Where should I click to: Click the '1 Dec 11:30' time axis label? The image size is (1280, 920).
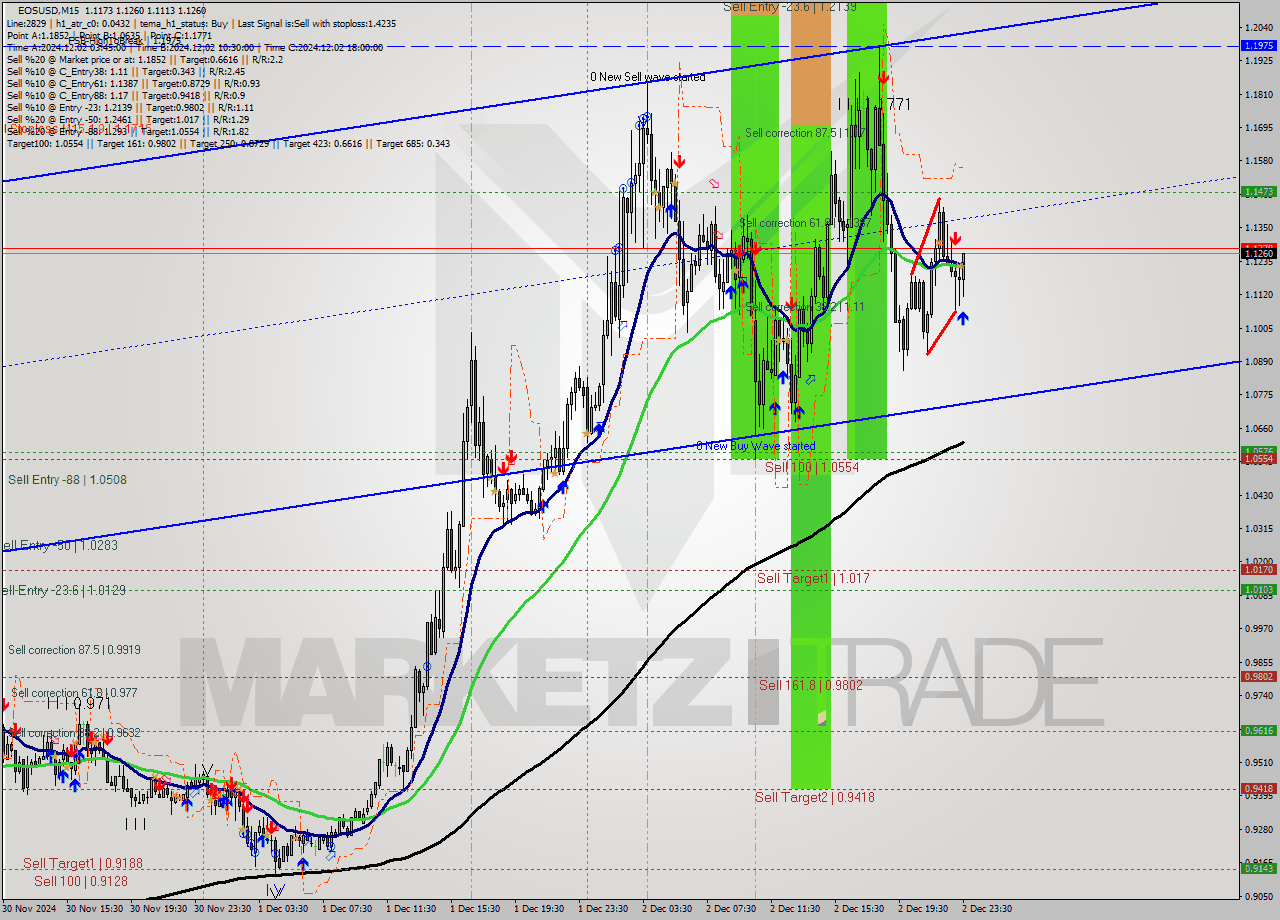pos(413,909)
